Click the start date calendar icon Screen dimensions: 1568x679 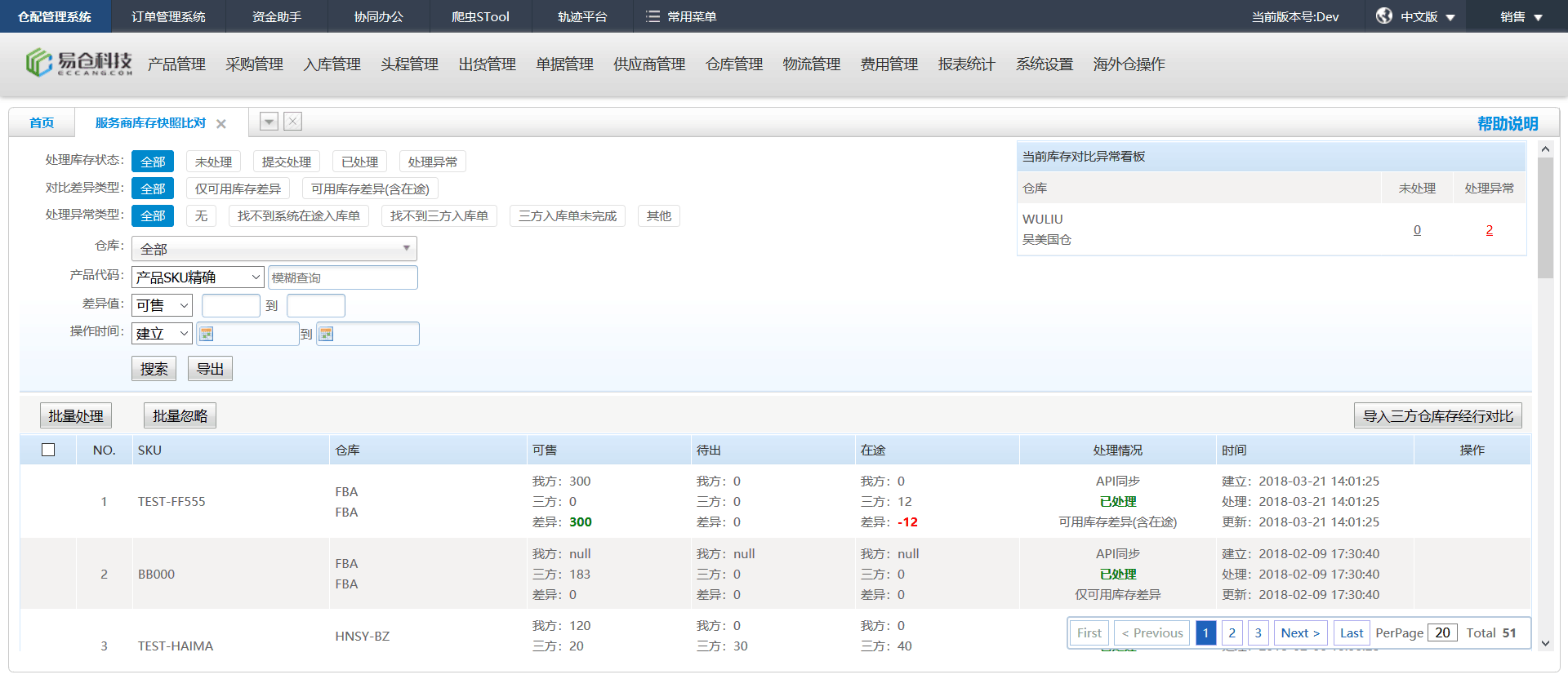pyautogui.click(x=207, y=334)
